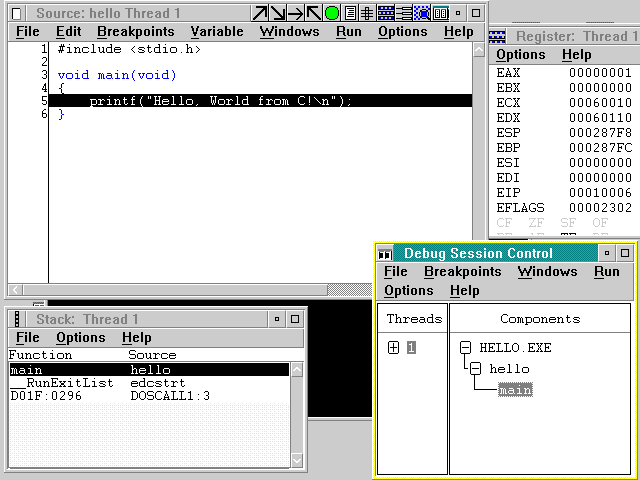Viewport: 640px width, 480px height.
Task: Click the blue circle dotted icon in toolbar
Action: coord(422,13)
